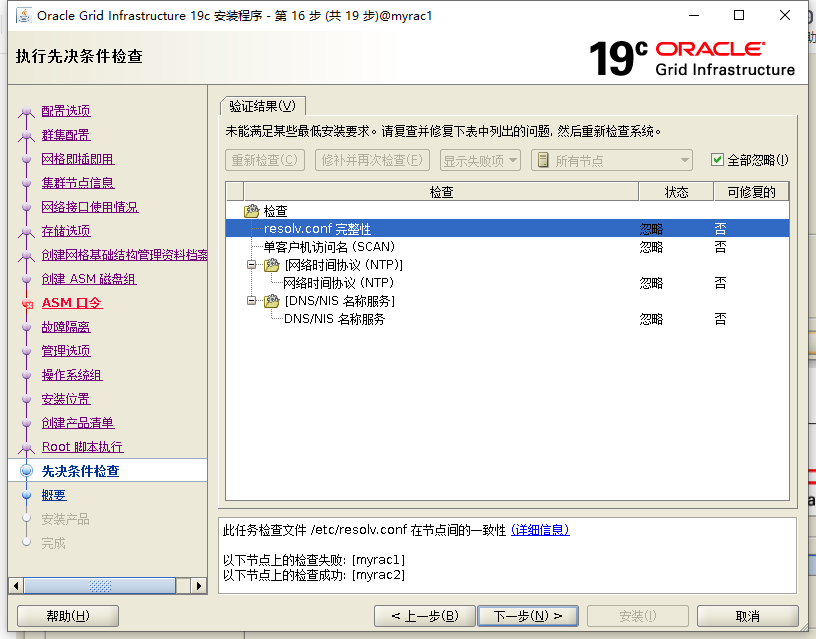Click the red ASM 口令 step marker icon

27,303
